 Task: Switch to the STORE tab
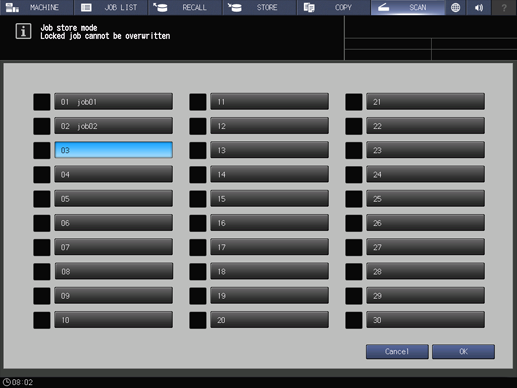[x=259, y=7]
